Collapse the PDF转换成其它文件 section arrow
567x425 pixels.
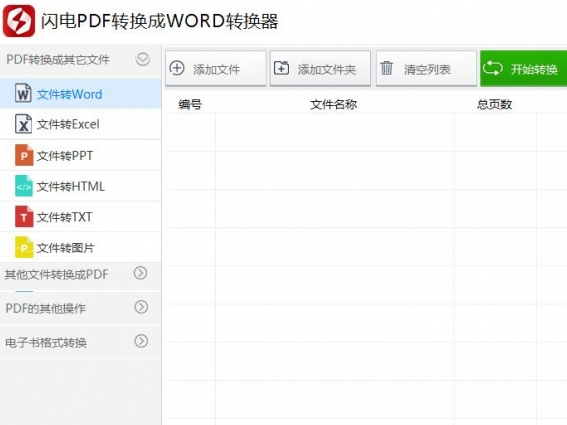143,59
